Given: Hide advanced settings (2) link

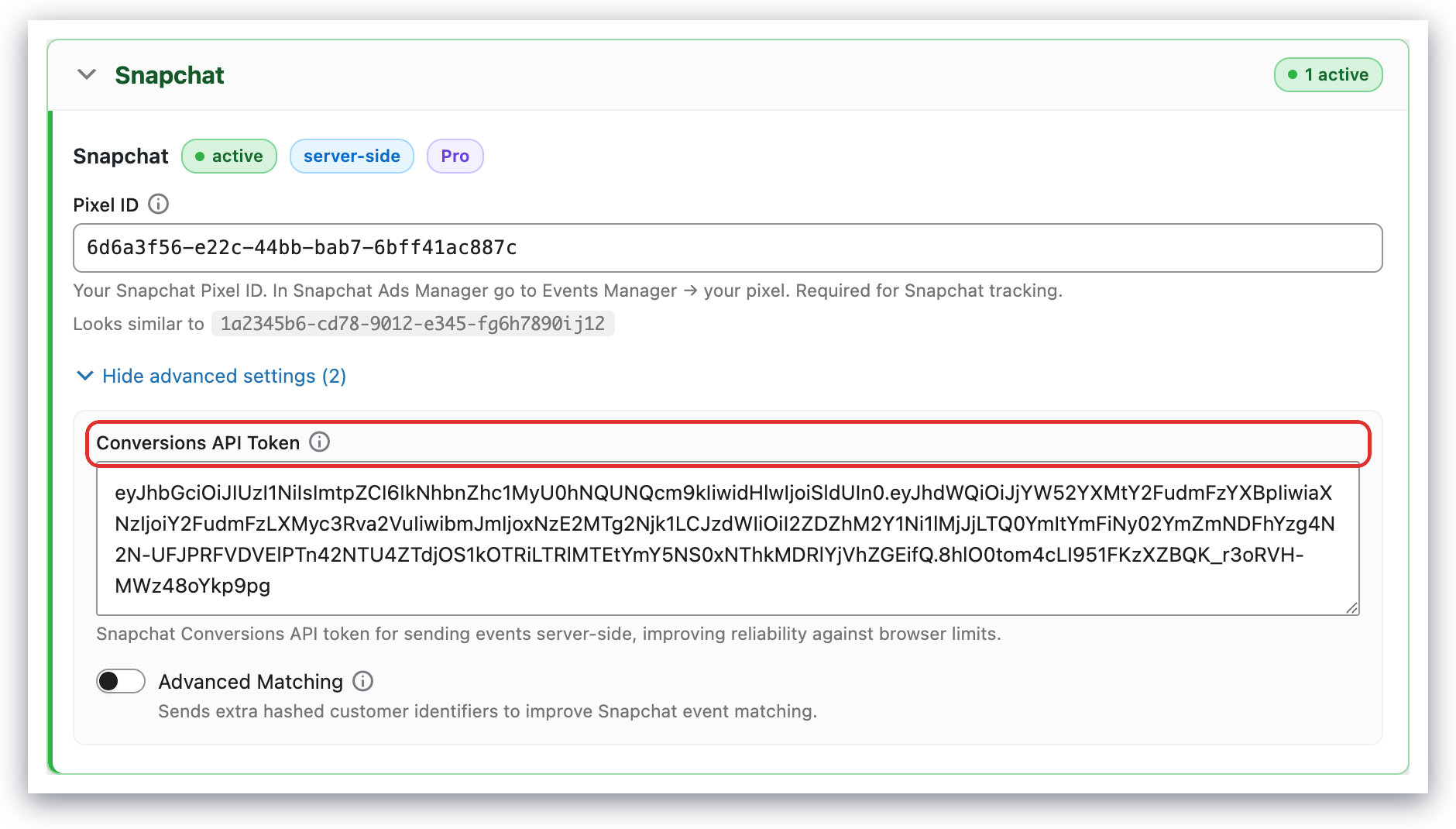Looking at the screenshot, I should [211, 376].
